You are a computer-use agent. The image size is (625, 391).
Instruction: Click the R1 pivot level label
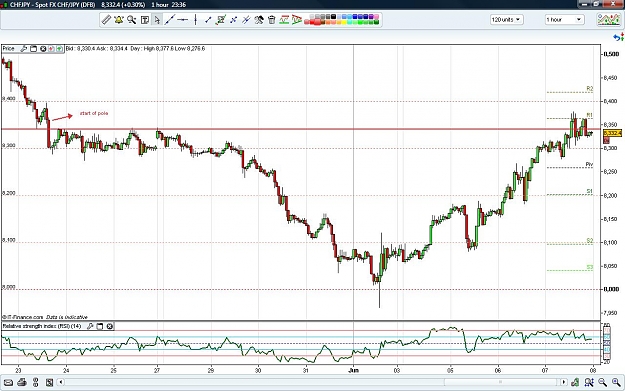tap(590, 115)
